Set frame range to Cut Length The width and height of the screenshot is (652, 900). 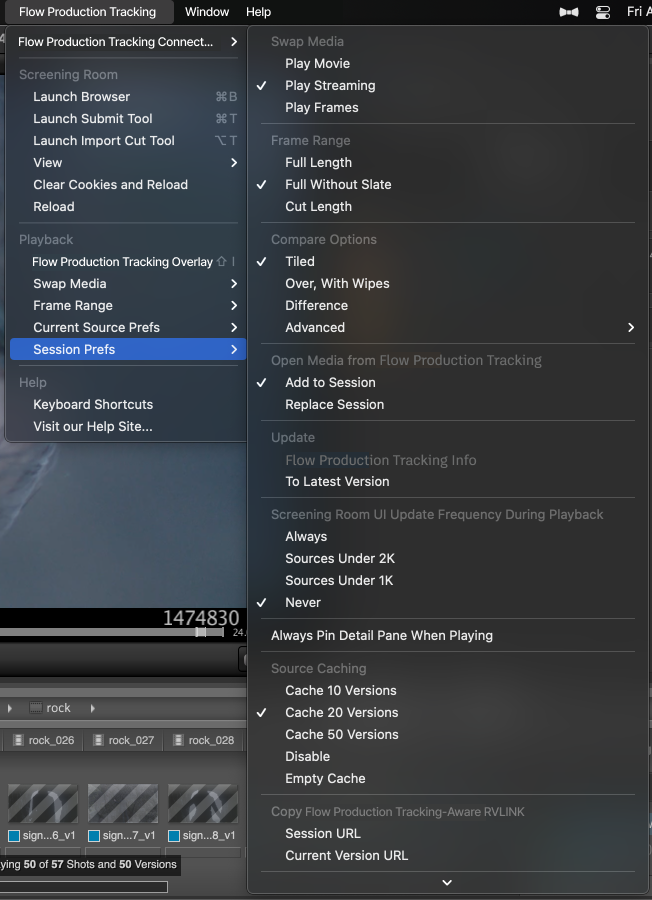(448, 207)
